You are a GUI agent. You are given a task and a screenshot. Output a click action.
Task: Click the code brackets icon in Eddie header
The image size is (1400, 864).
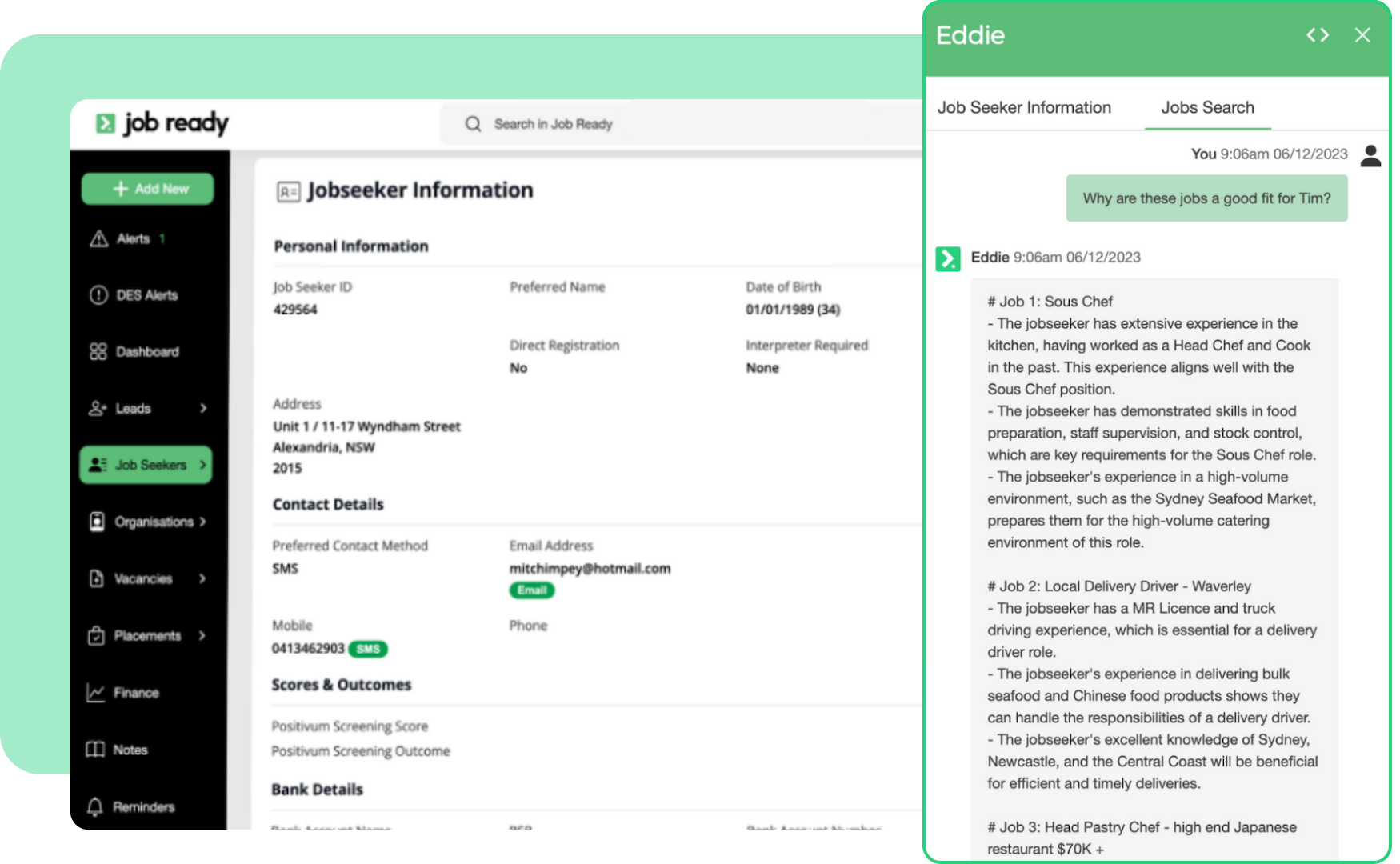click(x=1318, y=35)
